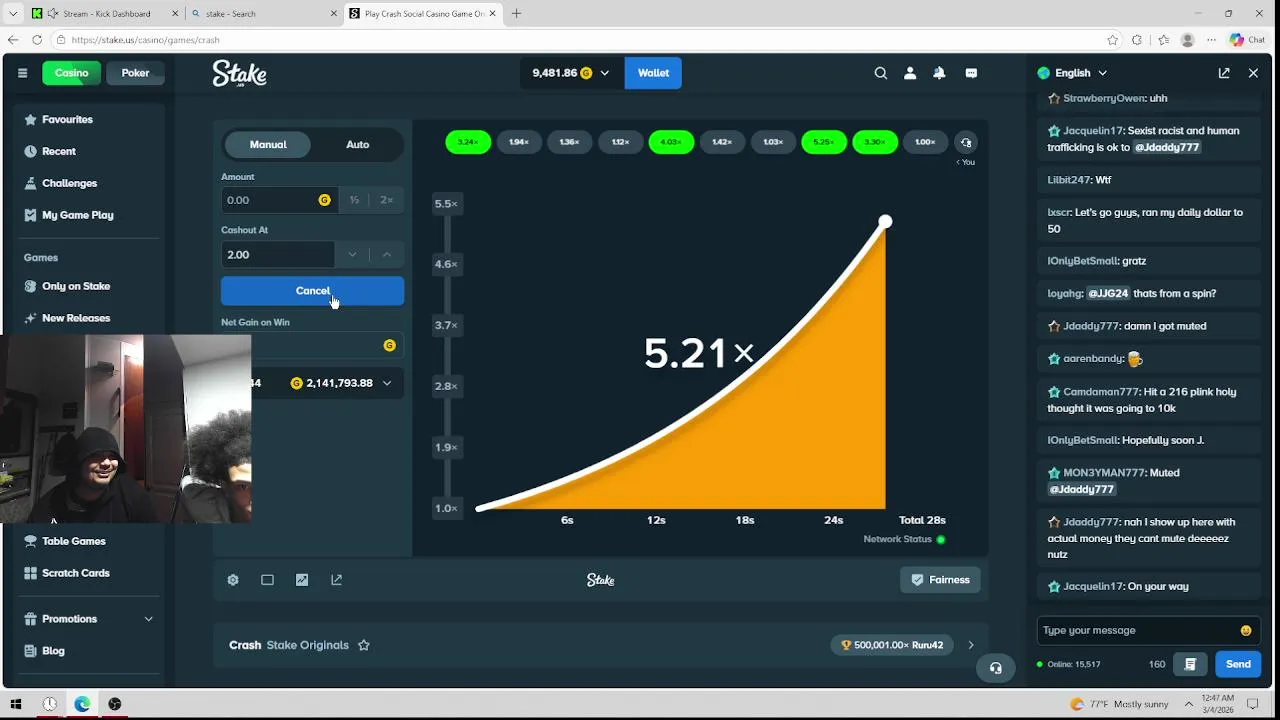Expand the Crash game info chevron
The image size is (1280, 720).
pos(970,645)
